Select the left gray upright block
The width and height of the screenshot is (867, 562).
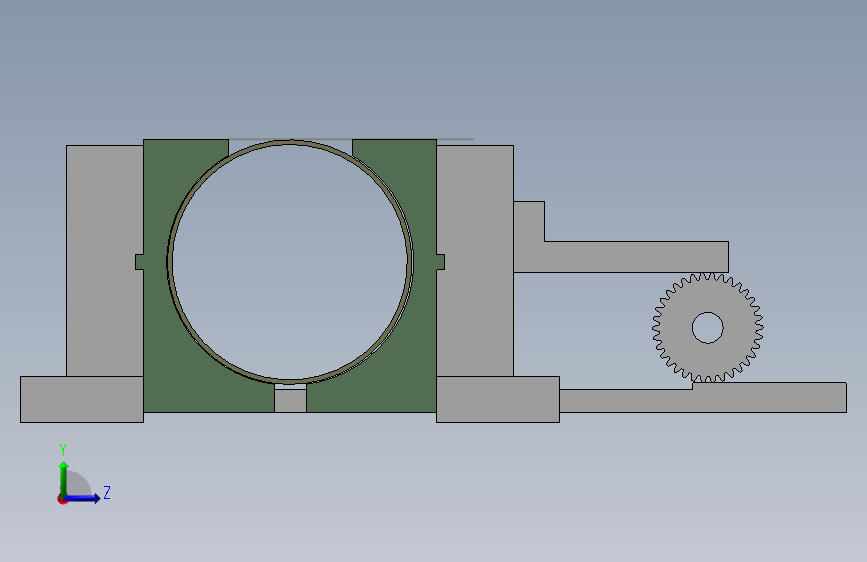tap(105, 261)
